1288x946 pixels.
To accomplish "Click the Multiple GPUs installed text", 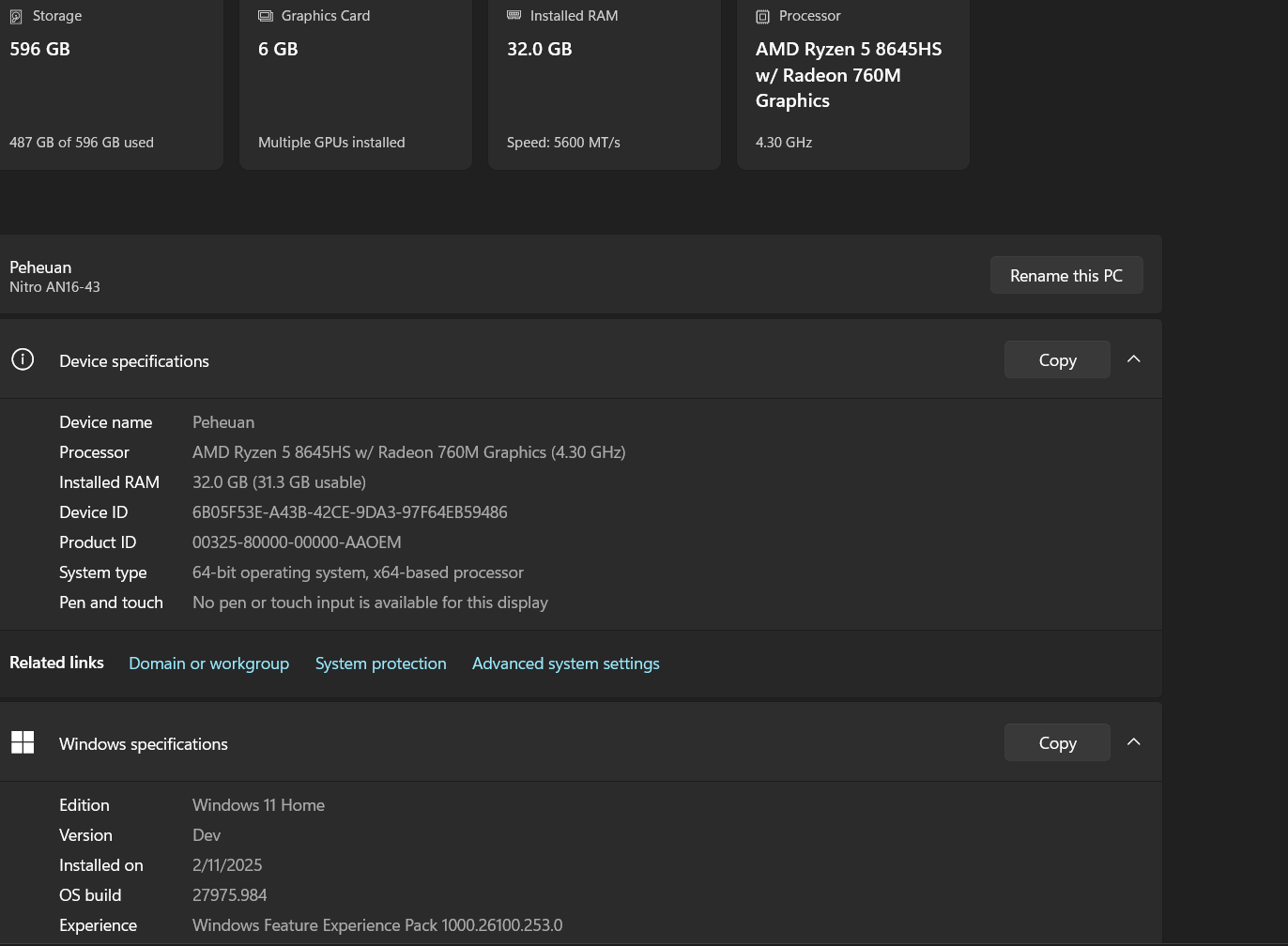I will pyautogui.click(x=331, y=143).
